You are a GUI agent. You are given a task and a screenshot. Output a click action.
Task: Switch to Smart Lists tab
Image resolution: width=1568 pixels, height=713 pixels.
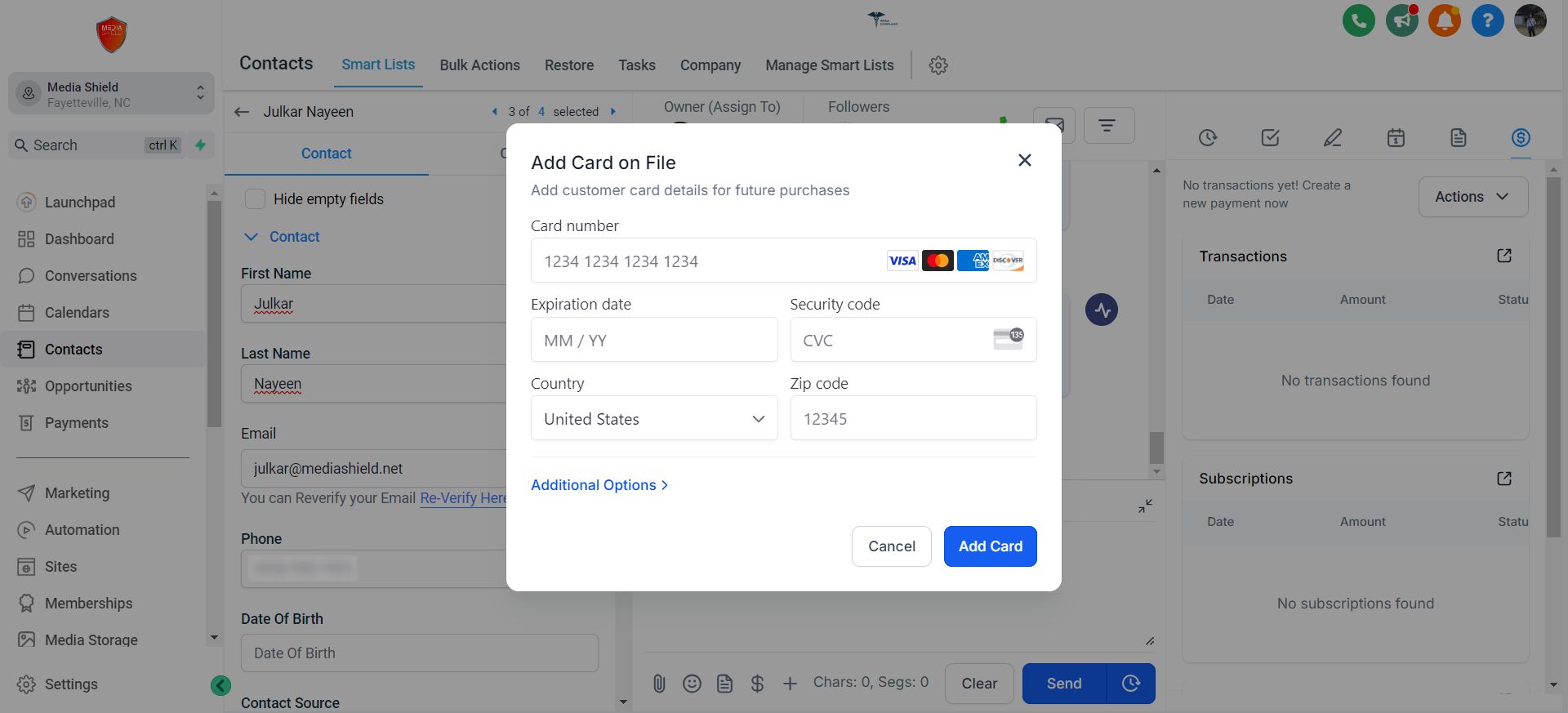click(378, 65)
